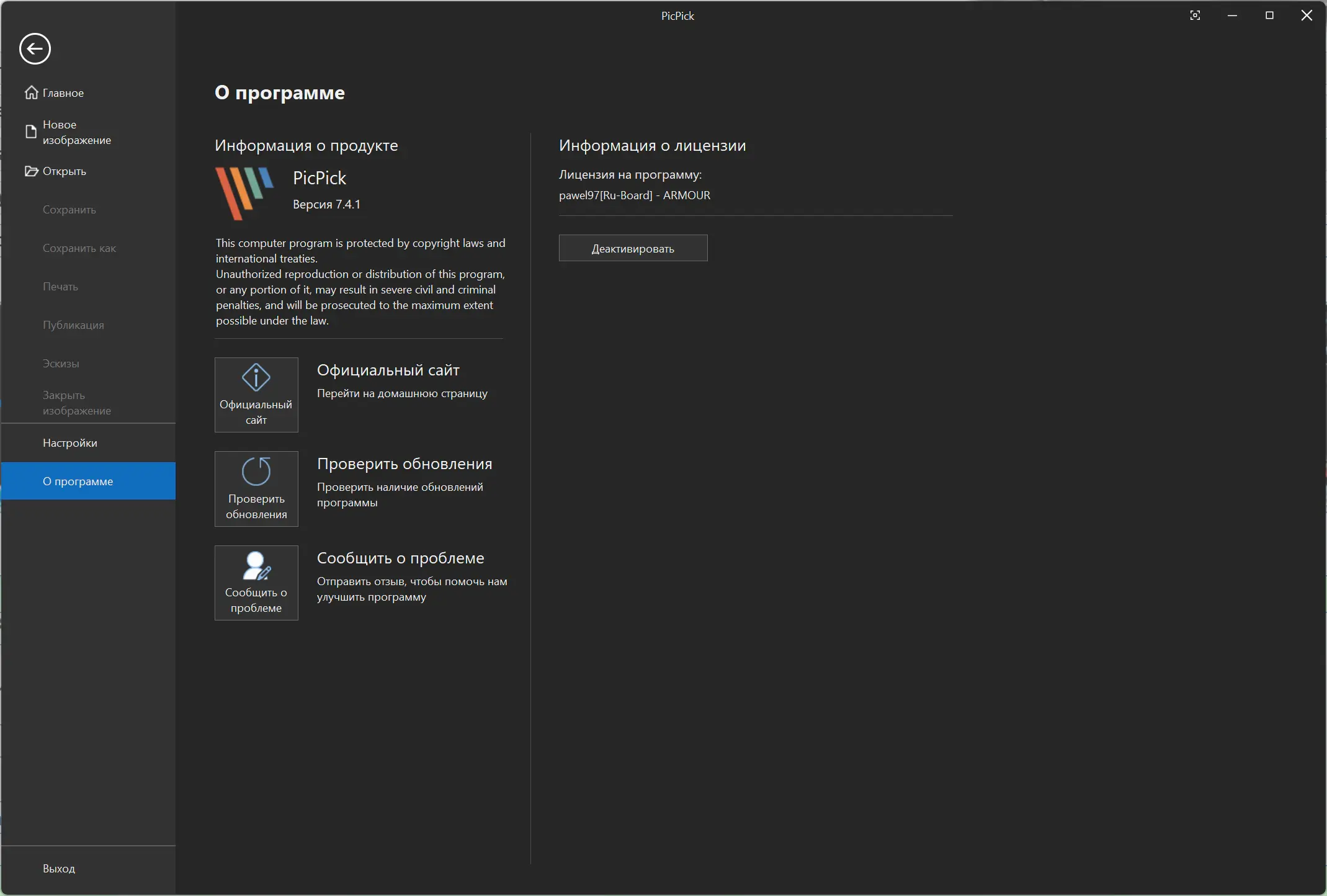Viewport: 1327px width, 896px height.
Task: Click the back arrow circle icon
Action: pos(35,49)
